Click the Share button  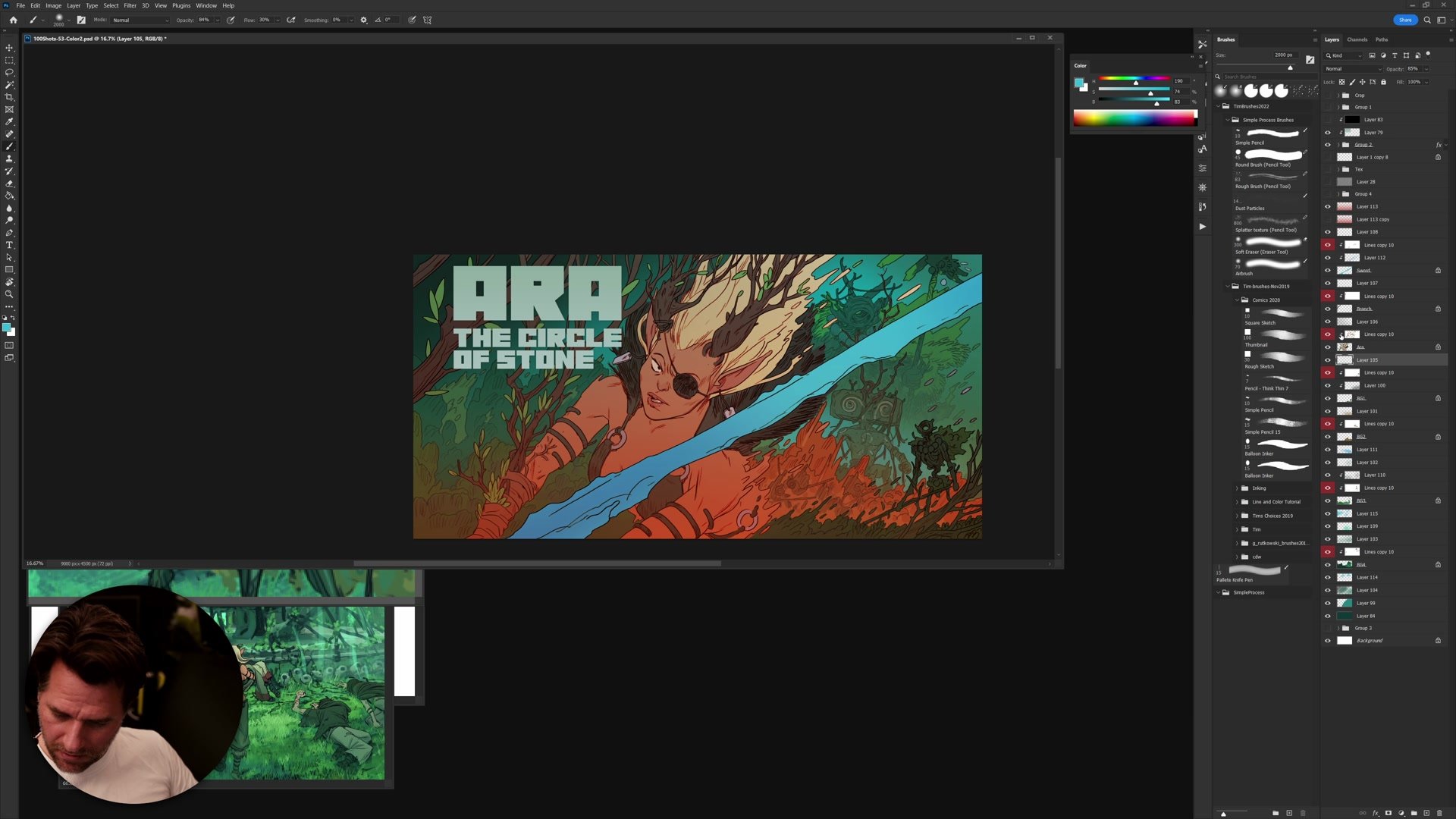tap(1404, 20)
